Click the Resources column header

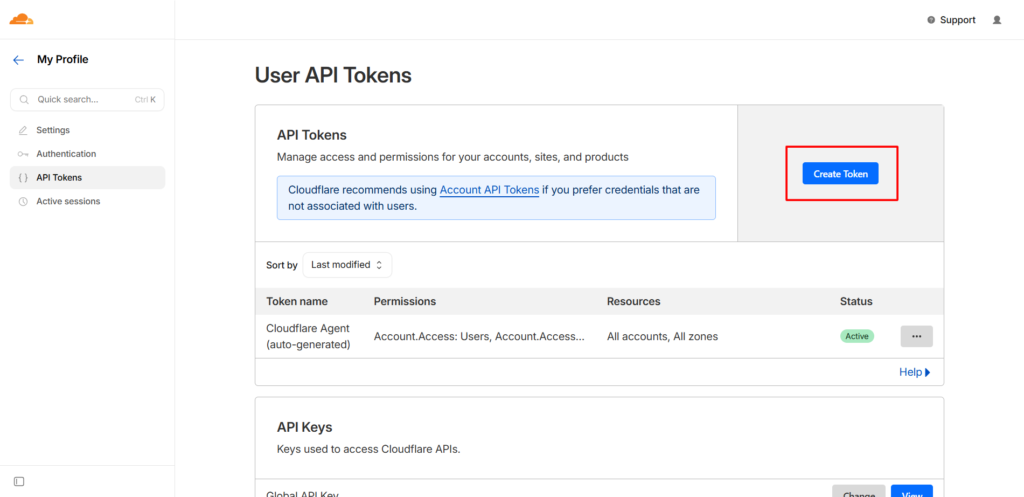[633, 302]
